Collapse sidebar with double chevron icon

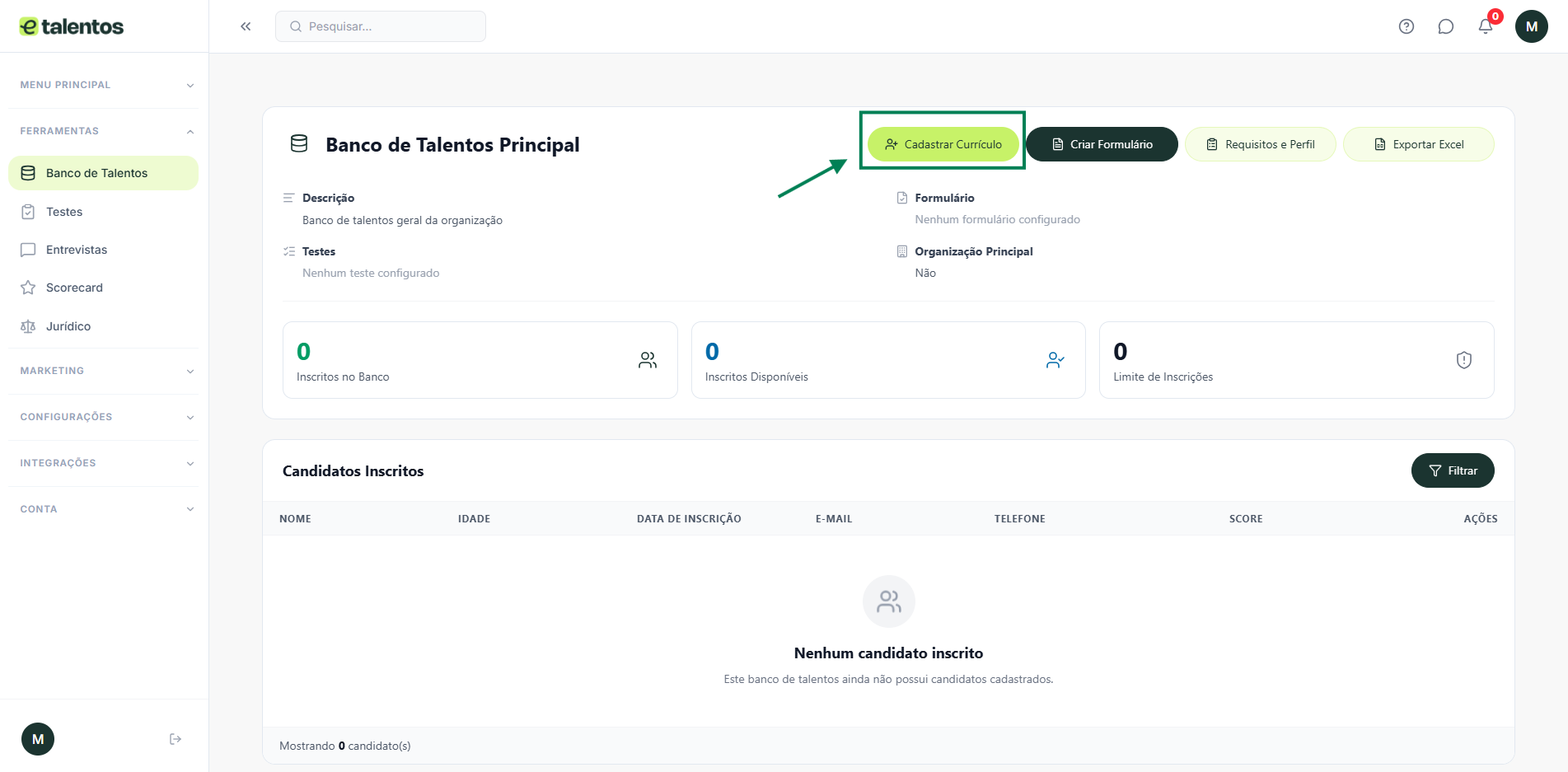[246, 26]
